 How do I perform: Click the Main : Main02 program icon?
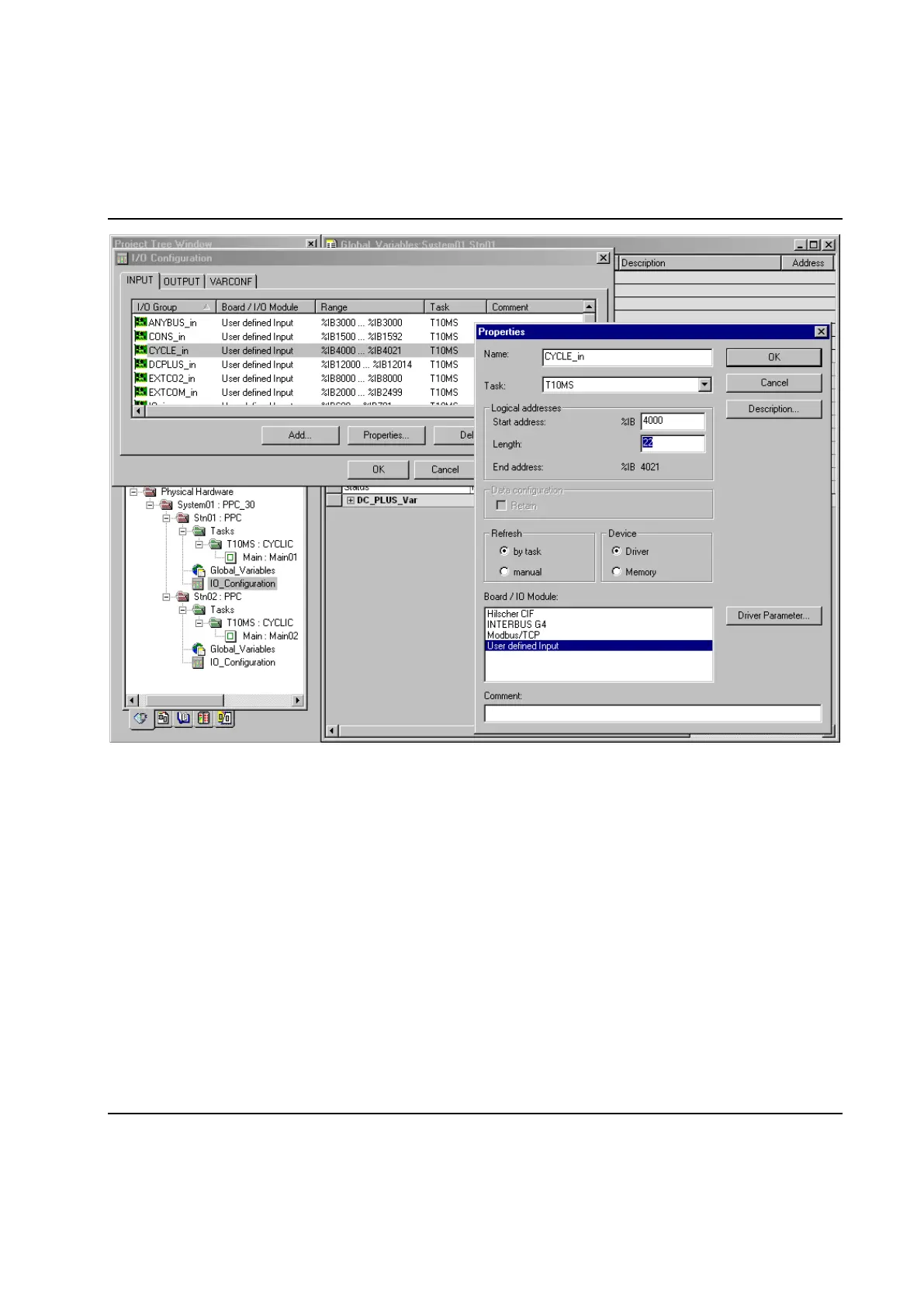(230, 636)
